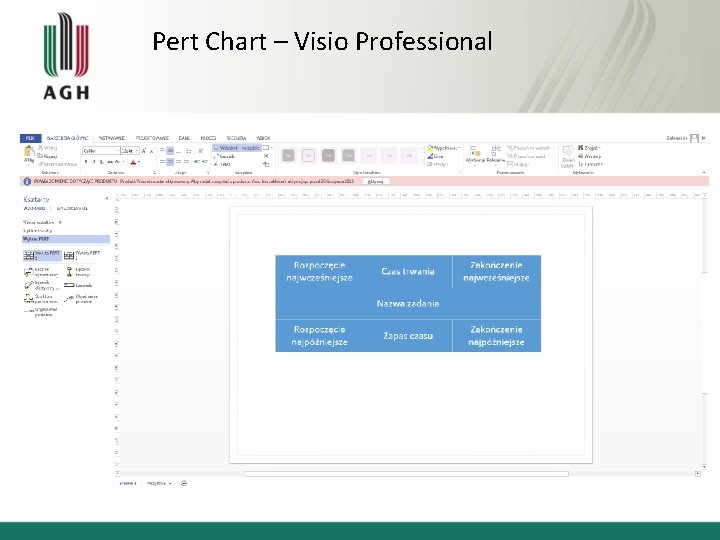The image size is (720, 540).
Task: Open the Wyrównaj (Align) dropdown
Action: [475, 155]
